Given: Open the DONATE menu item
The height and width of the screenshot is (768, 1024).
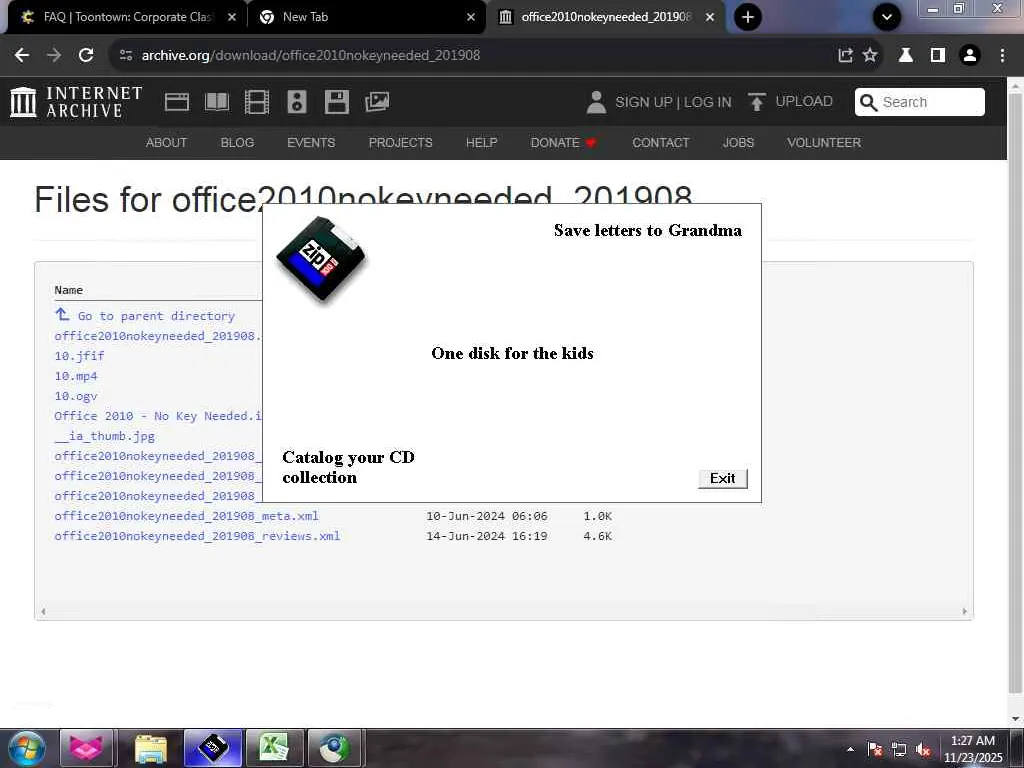Looking at the screenshot, I should tap(563, 142).
